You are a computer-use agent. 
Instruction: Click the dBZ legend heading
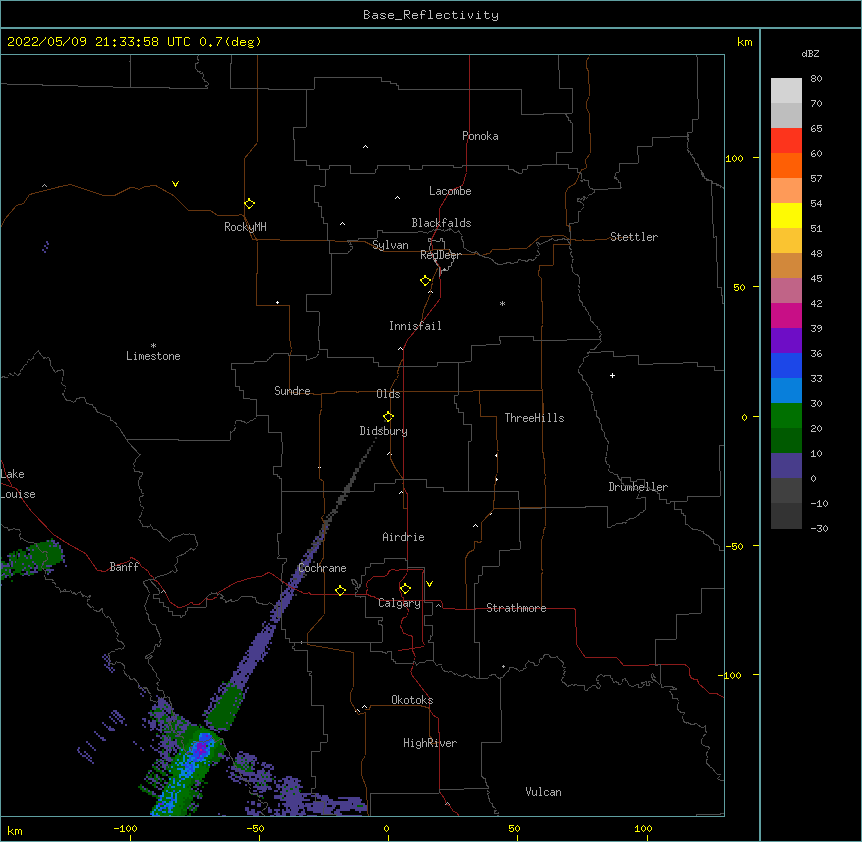pos(810,53)
